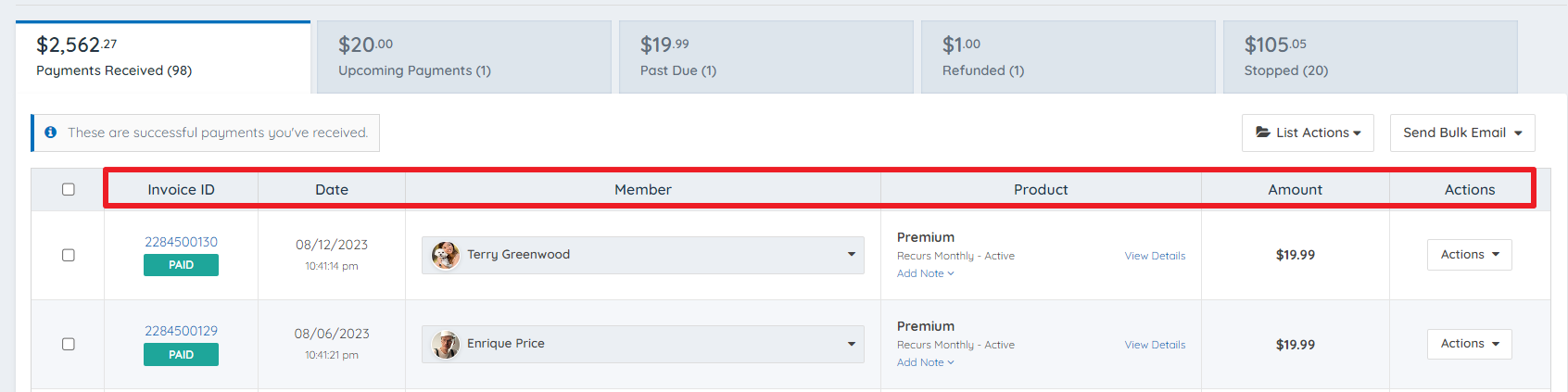Open the List Actions dropdown

coord(1308,133)
